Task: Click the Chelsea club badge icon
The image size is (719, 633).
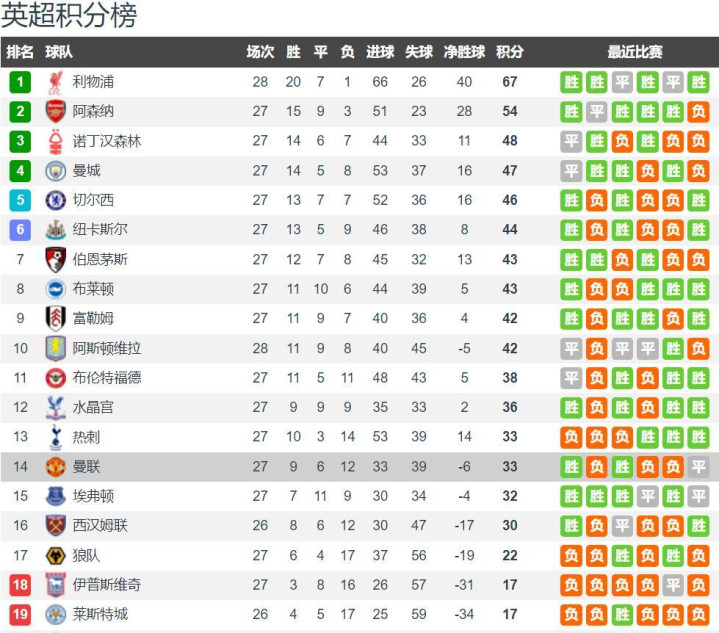Action: (x=55, y=200)
